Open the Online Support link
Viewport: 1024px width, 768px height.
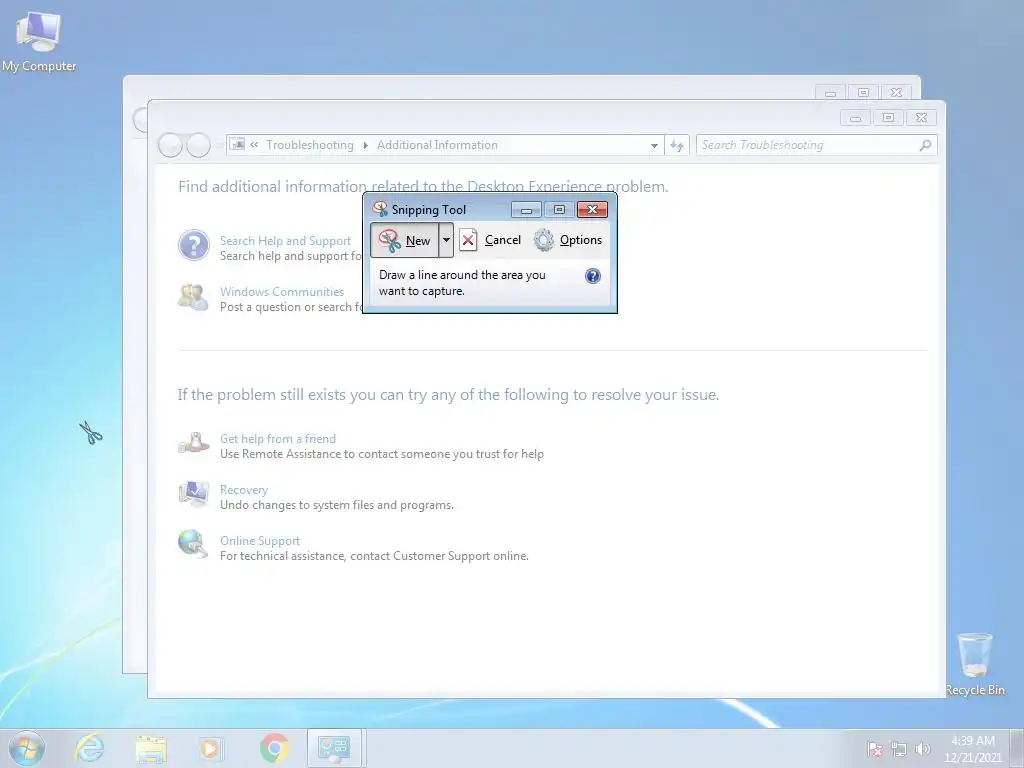click(x=260, y=541)
